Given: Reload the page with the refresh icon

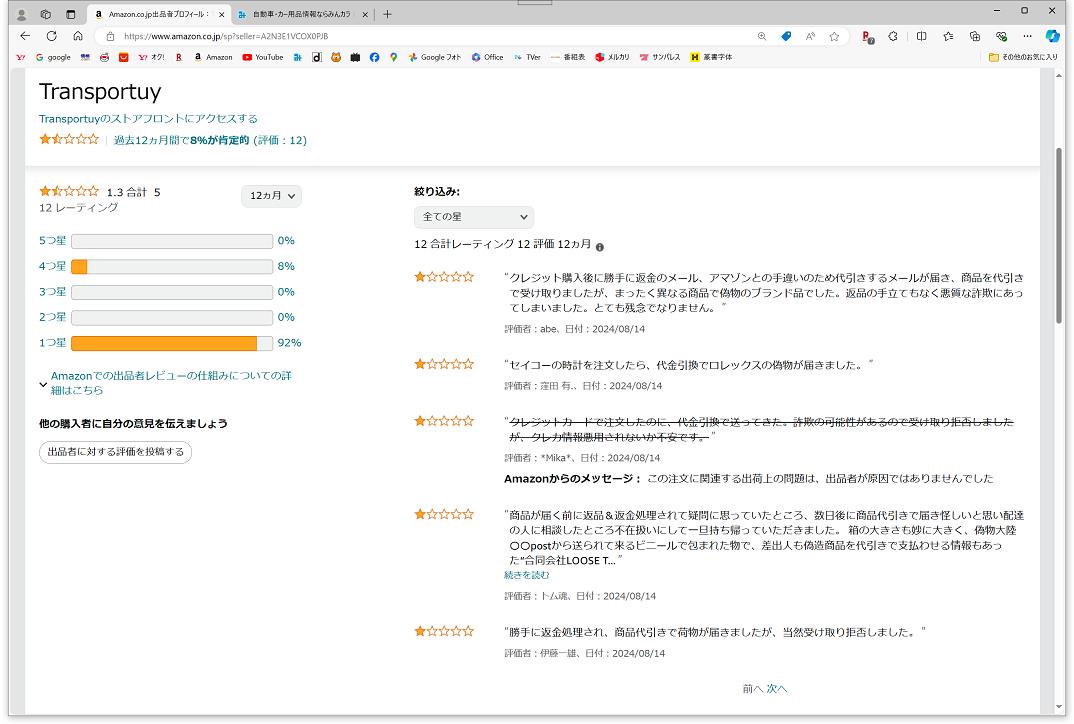Looking at the screenshot, I should pyautogui.click(x=51, y=36).
